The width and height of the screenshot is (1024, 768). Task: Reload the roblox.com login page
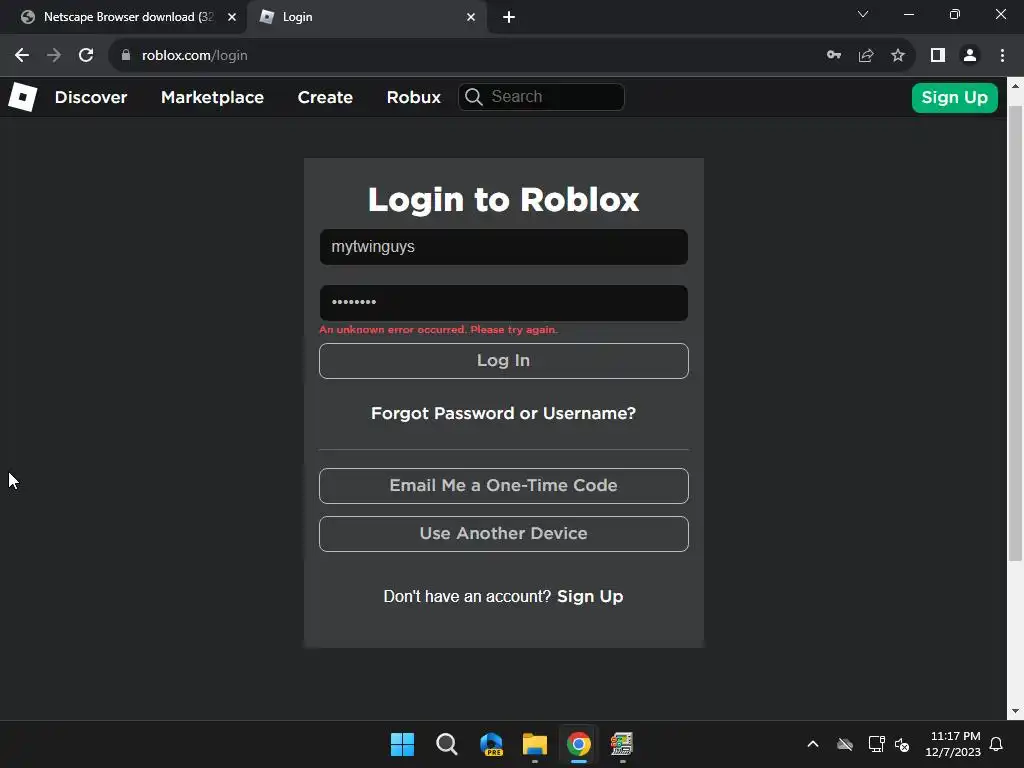86,56
